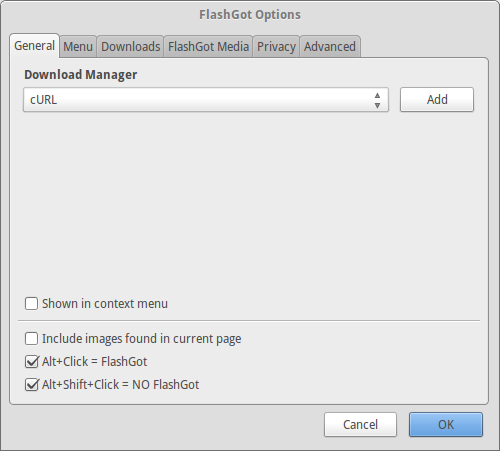The width and height of the screenshot is (500, 451).
Task: Open the Privacy tab
Action: [x=276, y=46]
